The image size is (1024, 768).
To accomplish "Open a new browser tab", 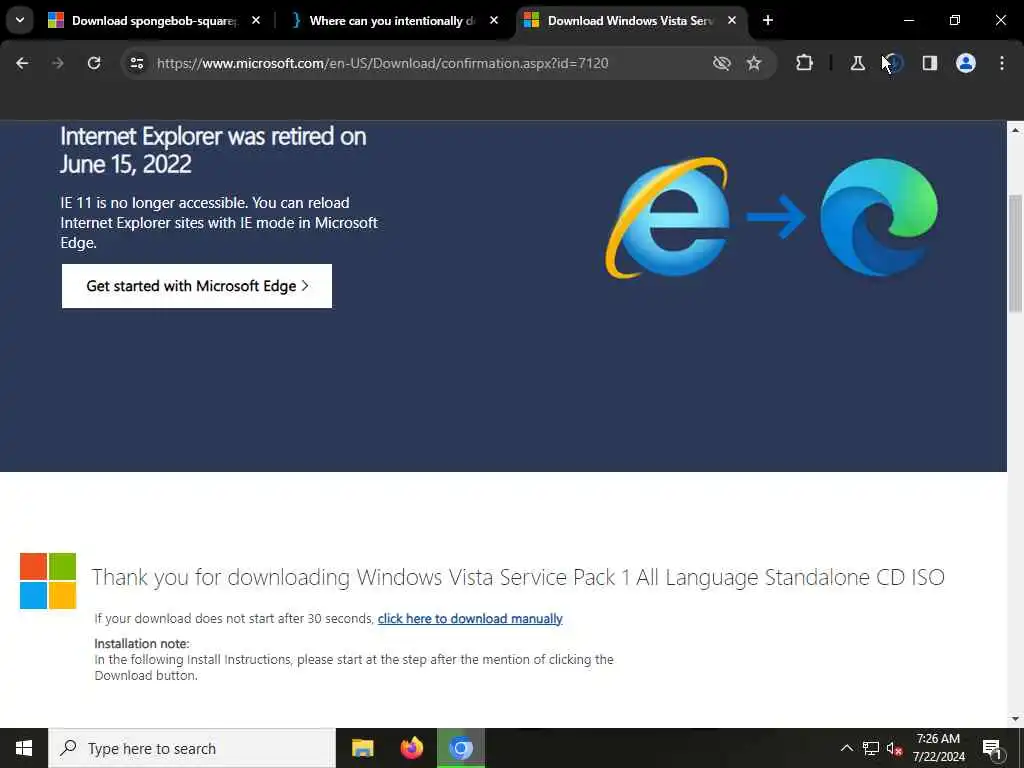I will (768, 21).
